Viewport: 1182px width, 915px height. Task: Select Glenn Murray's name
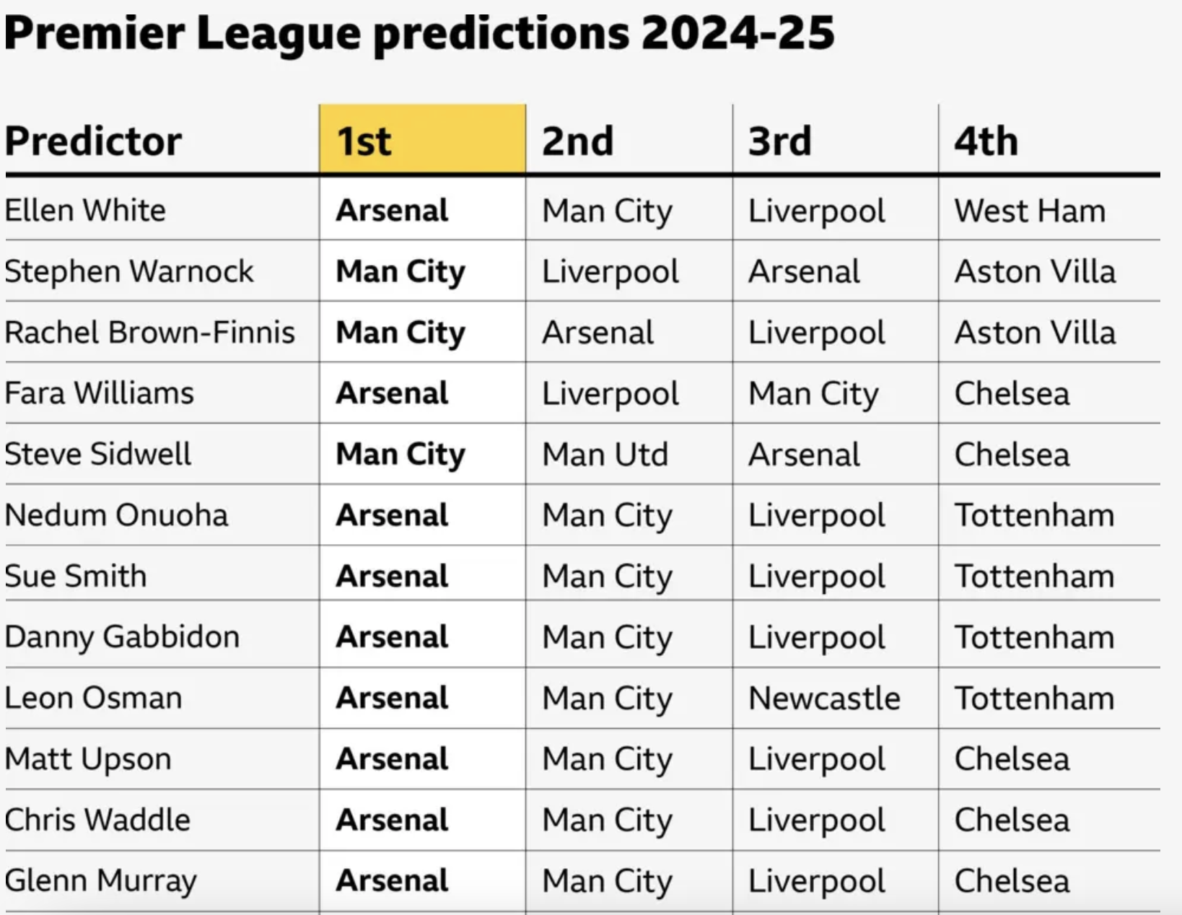pyautogui.click(x=100, y=881)
